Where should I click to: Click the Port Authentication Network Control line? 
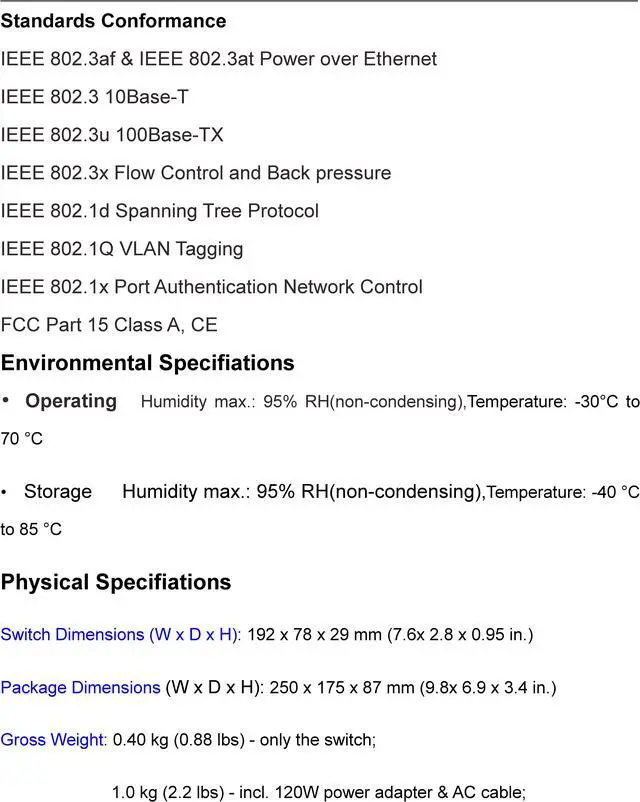click(211, 287)
